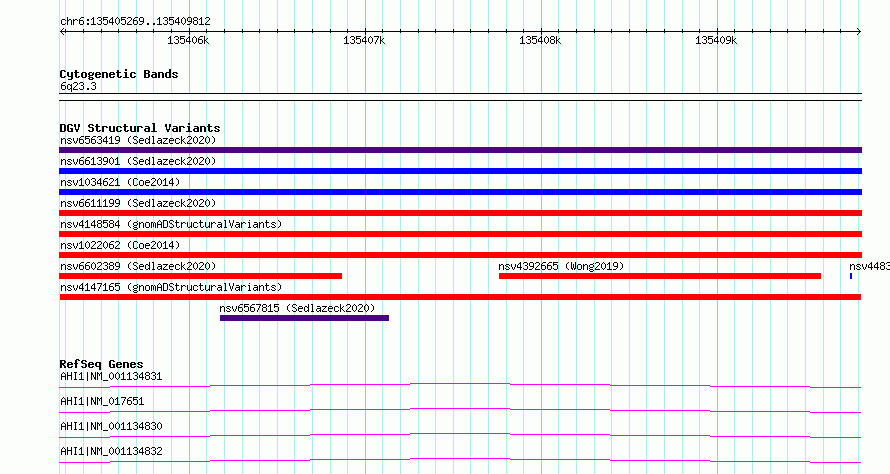Click the AHI1|NM_001134831 transcript label

[111, 376]
